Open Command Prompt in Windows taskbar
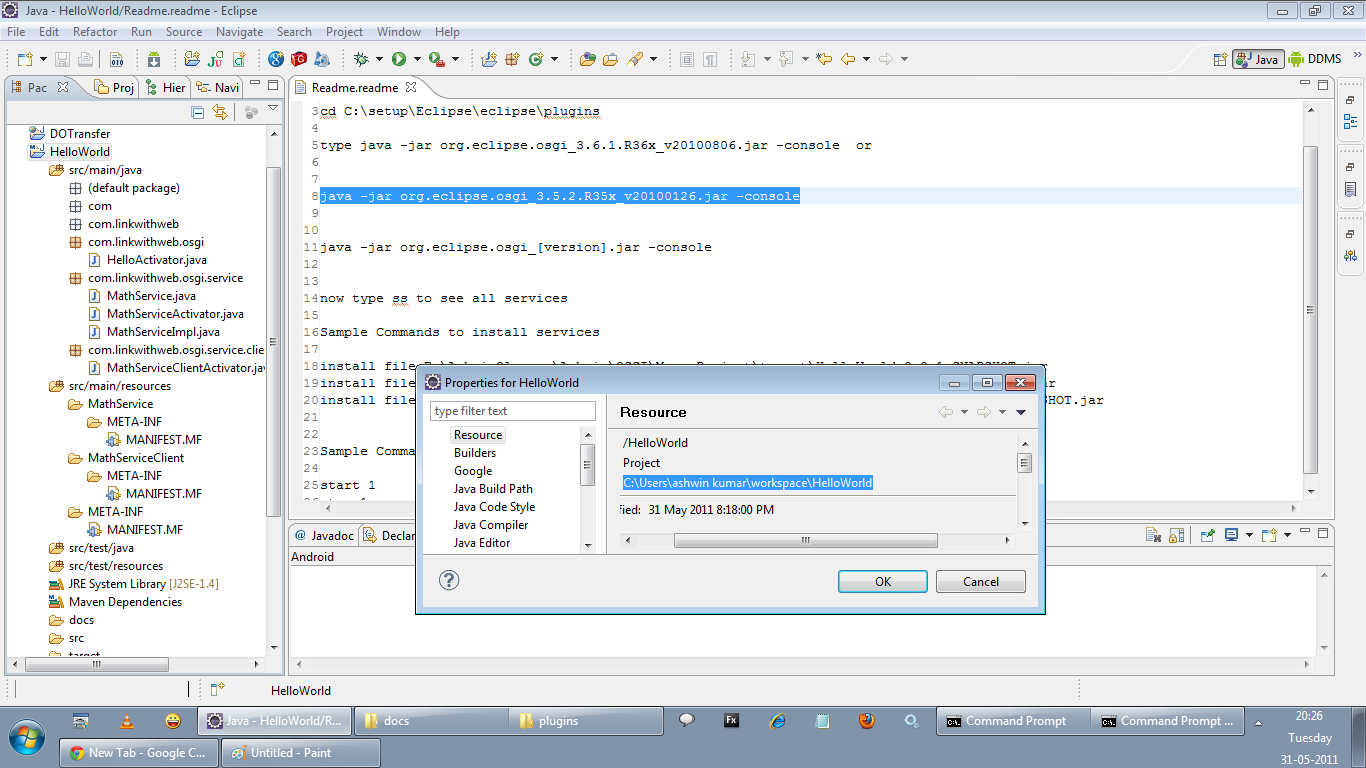The height and width of the screenshot is (768, 1366). click(1016, 721)
